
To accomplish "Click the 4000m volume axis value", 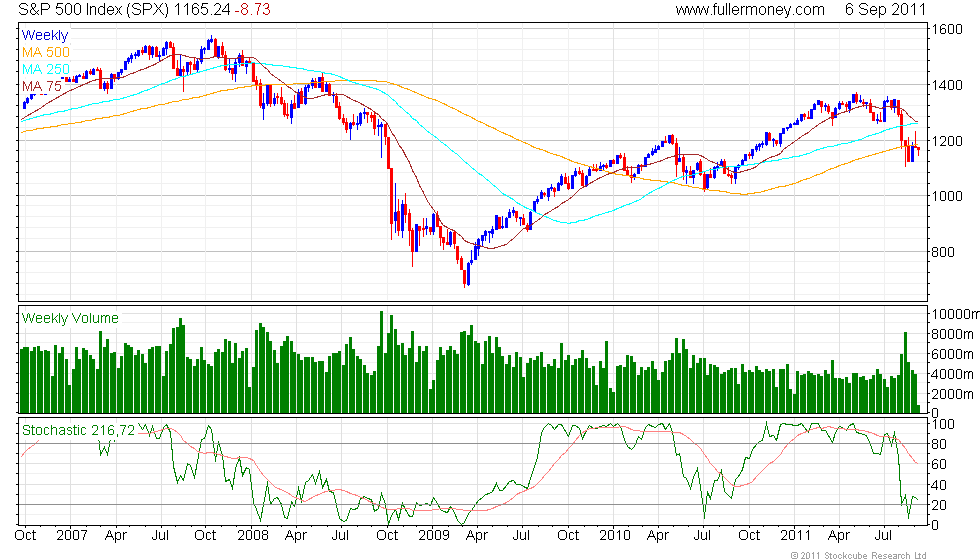I will (952, 374).
